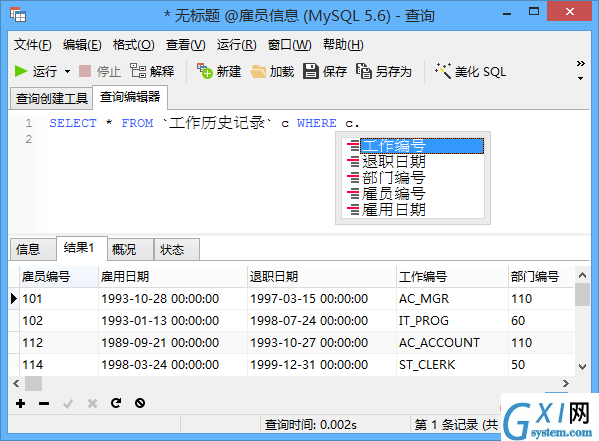Open the Format (格式) menu
The height and width of the screenshot is (441, 599).
point(134,45)
